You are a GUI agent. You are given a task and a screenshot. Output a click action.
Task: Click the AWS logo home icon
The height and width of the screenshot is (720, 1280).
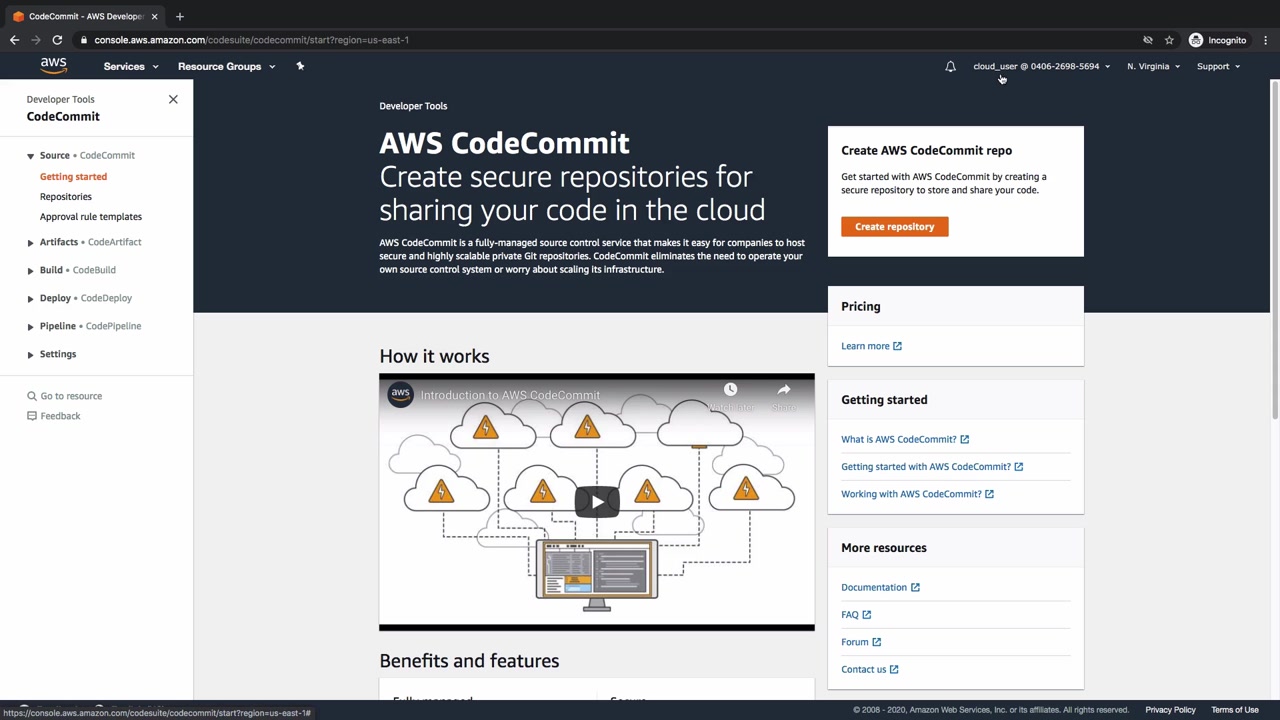pos(54,66)
